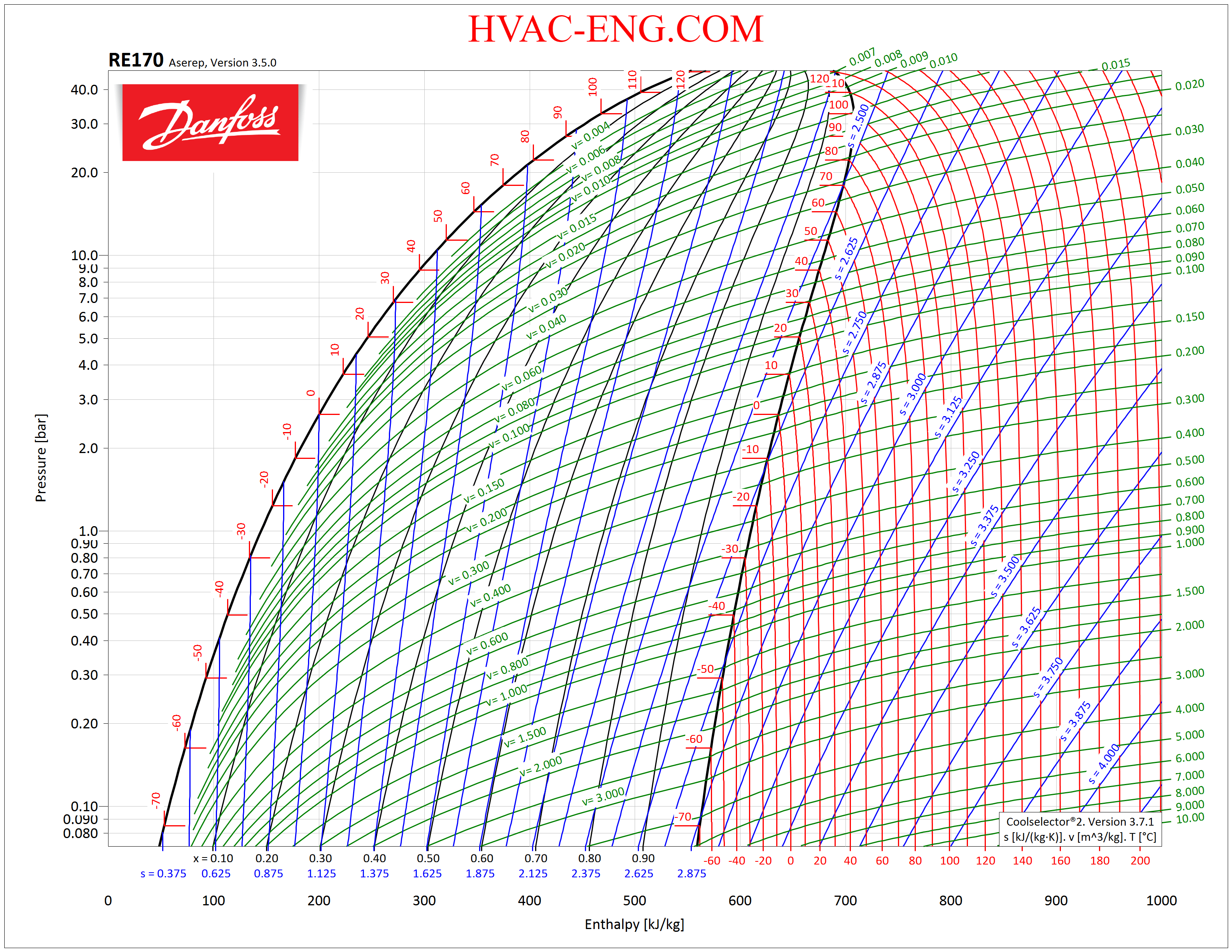The image size is (1232, 952).
Task: Click the 'x = 0.10' quality label
Action: [x=213, y=858]
